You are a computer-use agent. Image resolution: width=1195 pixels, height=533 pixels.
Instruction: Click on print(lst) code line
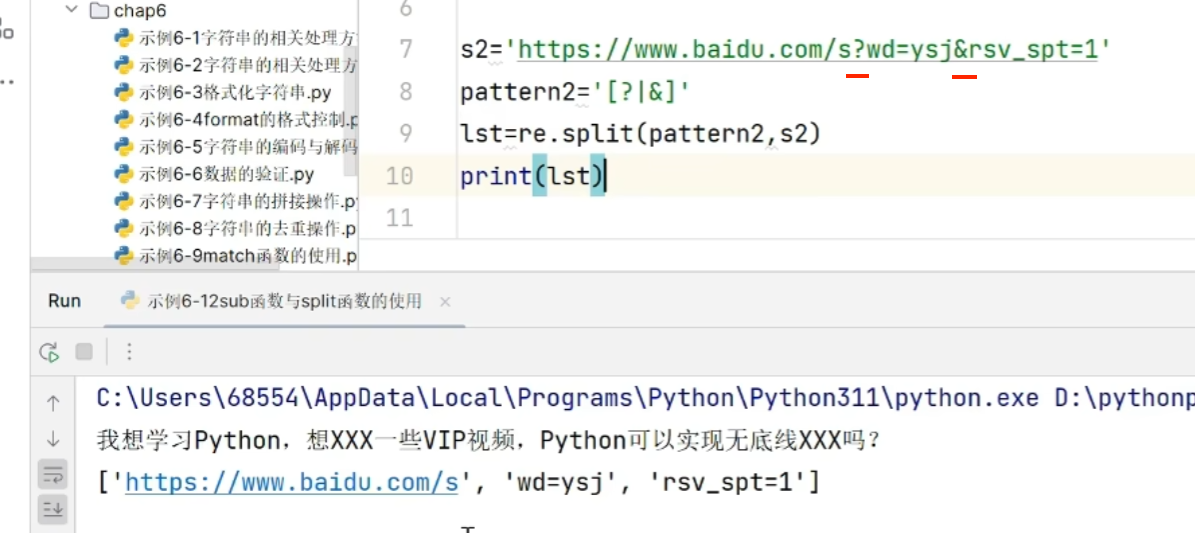pyautogui.click(x=531, y=176)
